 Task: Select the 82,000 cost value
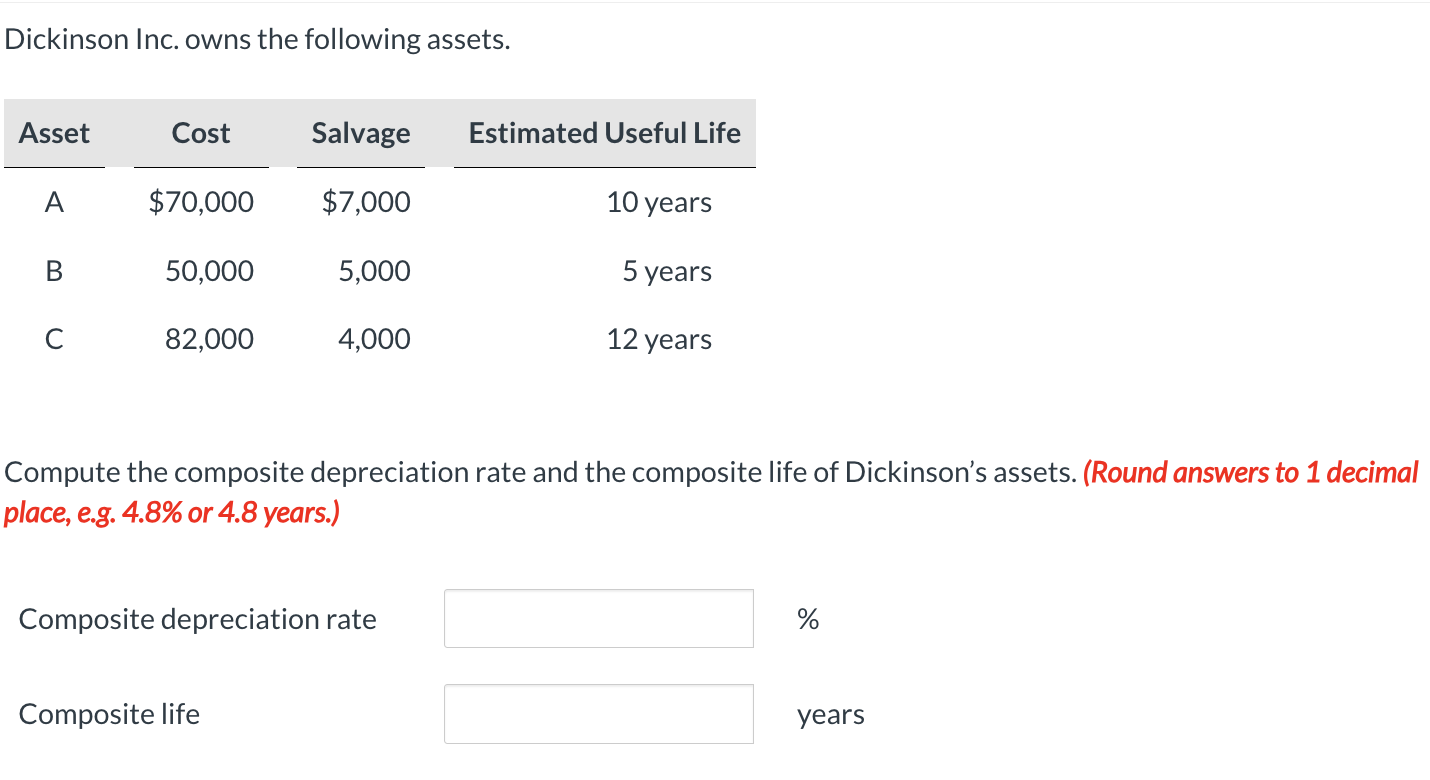click(x=209, y=338)
